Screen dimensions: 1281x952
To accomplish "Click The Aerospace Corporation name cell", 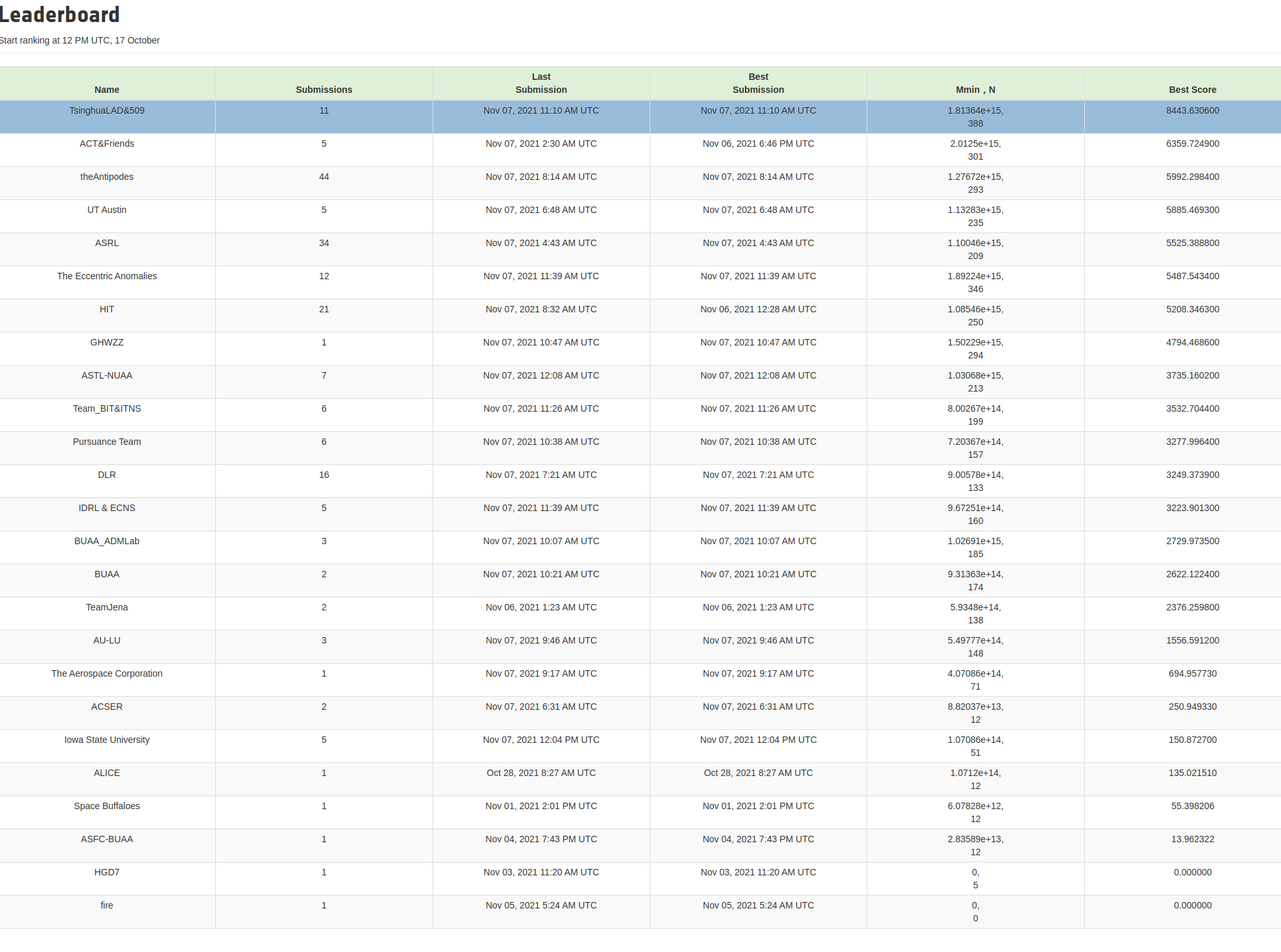I will 107,673.
